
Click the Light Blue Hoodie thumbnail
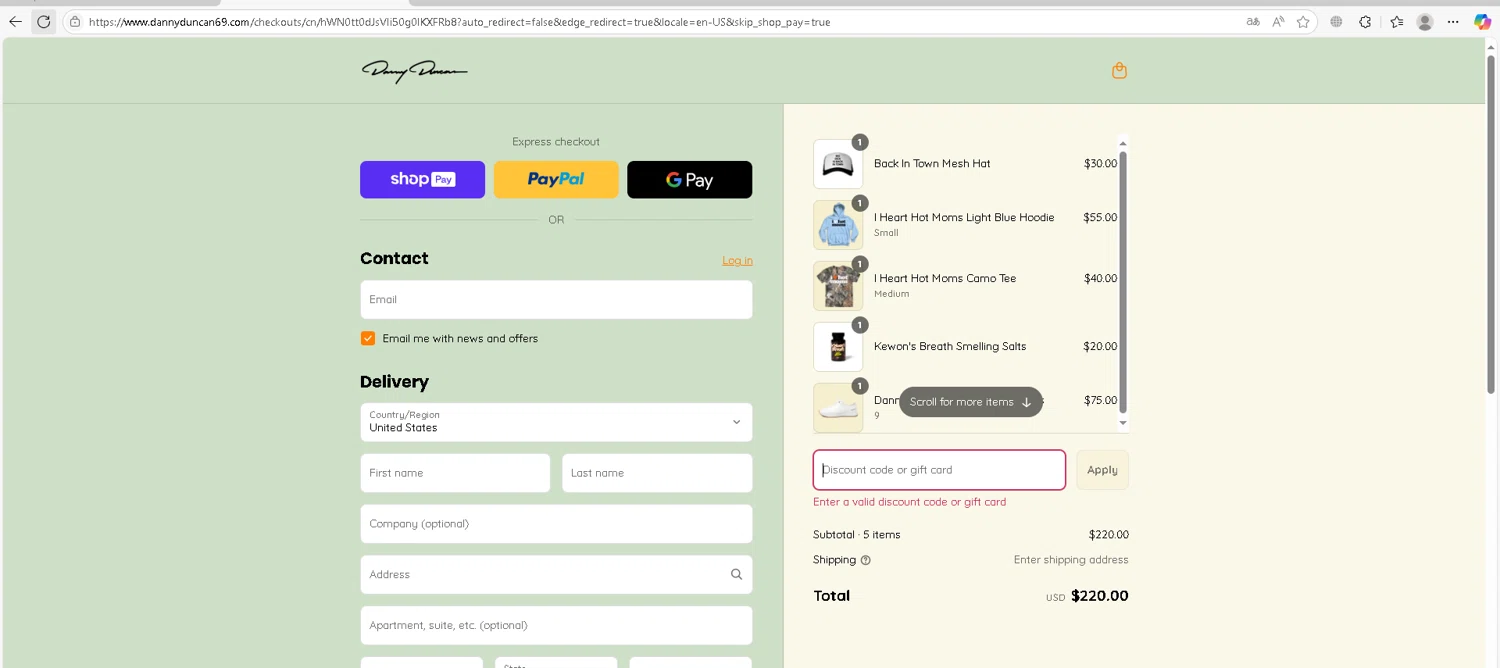(838, 225)
